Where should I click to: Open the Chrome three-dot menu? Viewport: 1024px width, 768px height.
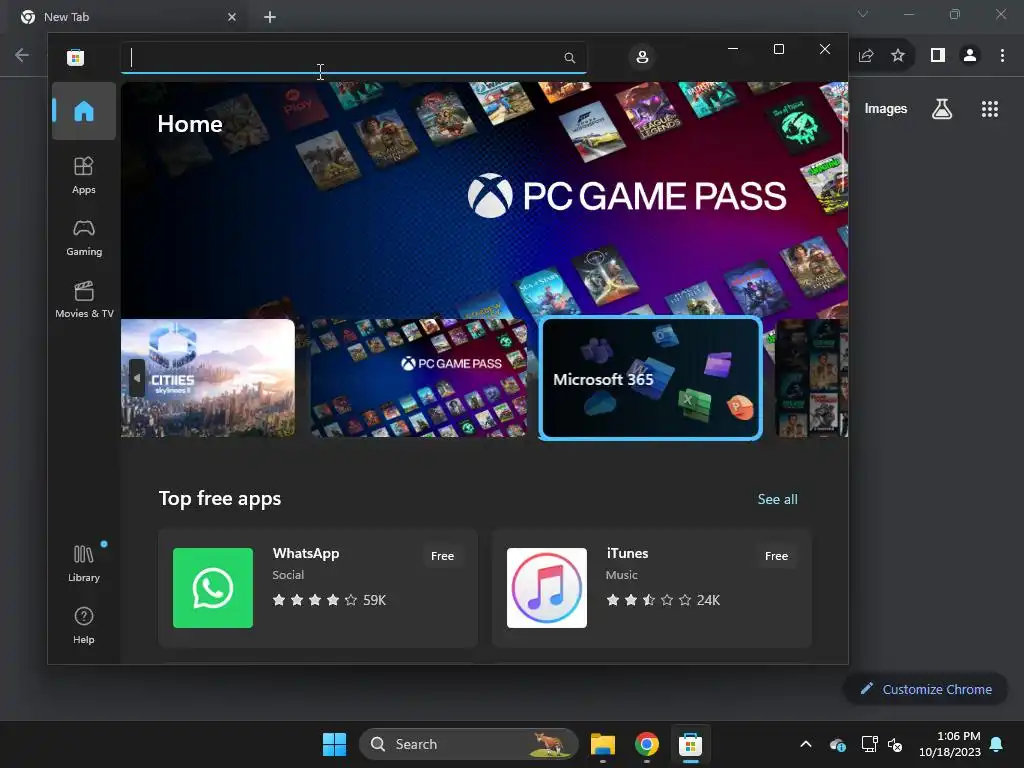click(1002, 56)
